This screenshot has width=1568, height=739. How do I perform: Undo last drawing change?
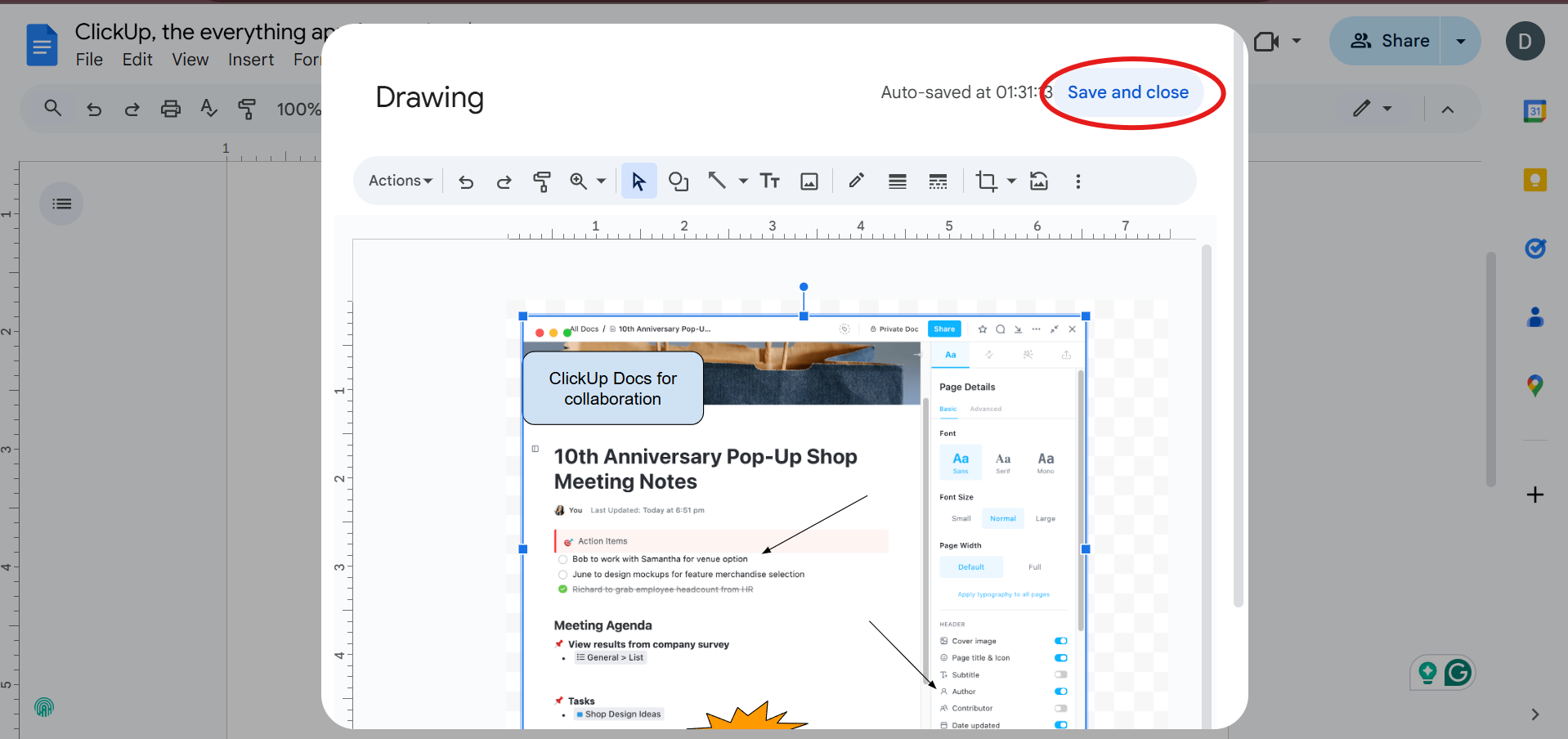(x=466, y=181)
